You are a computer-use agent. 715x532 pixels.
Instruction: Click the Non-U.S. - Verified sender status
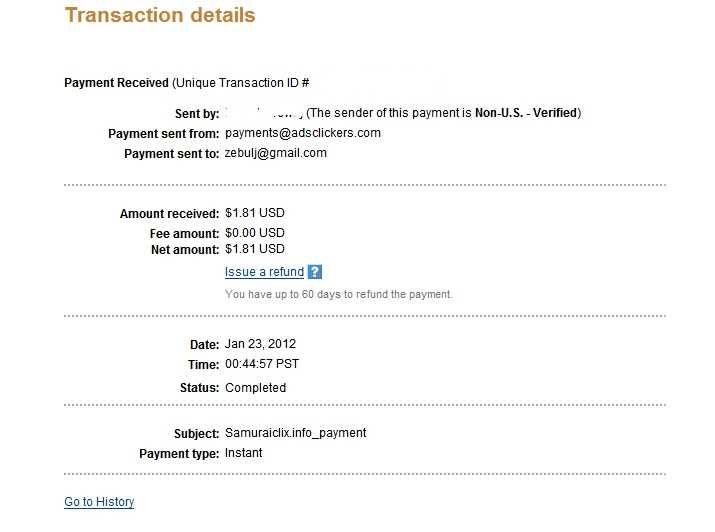pyautogui.click(x=526, y=113)
